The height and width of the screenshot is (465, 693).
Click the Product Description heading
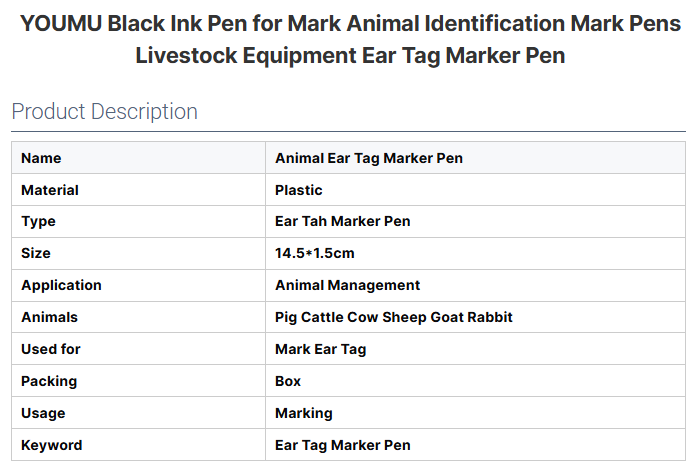(x=105, y=112)
